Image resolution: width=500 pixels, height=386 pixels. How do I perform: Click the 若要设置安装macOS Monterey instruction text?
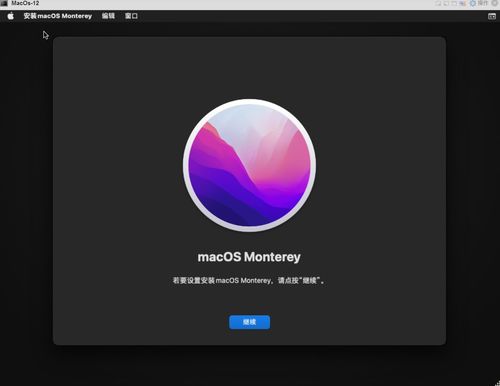point(249,280)
